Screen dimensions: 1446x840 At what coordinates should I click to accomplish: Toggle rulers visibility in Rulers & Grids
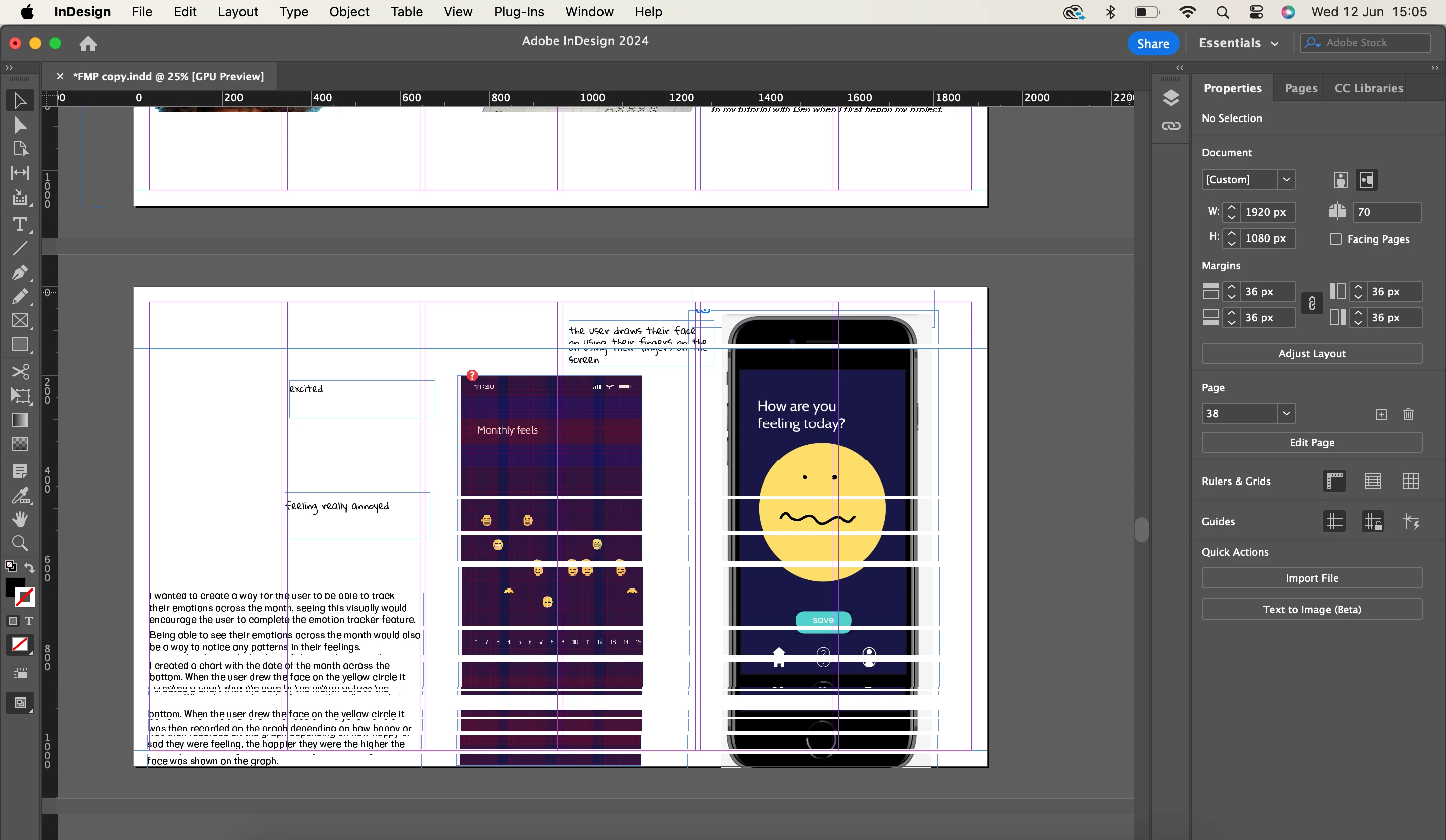[1334, 481]
